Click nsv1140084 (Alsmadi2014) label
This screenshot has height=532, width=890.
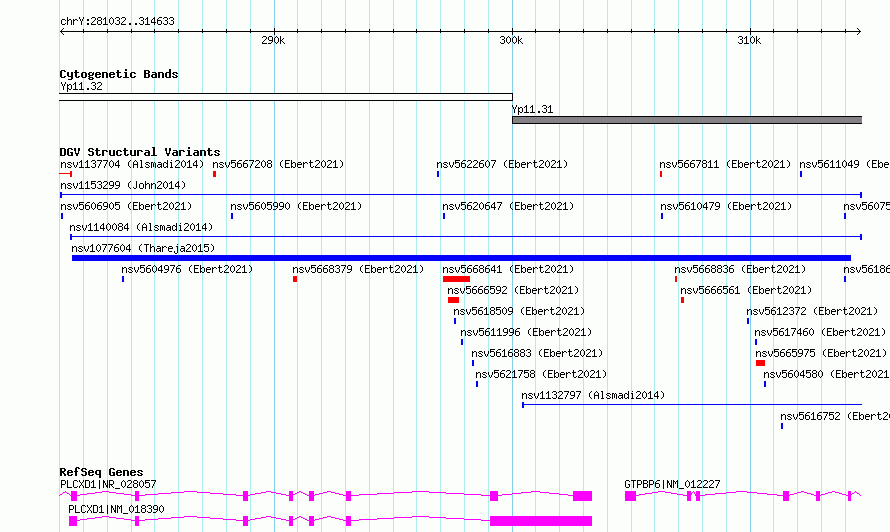click(x=141, y=227)
